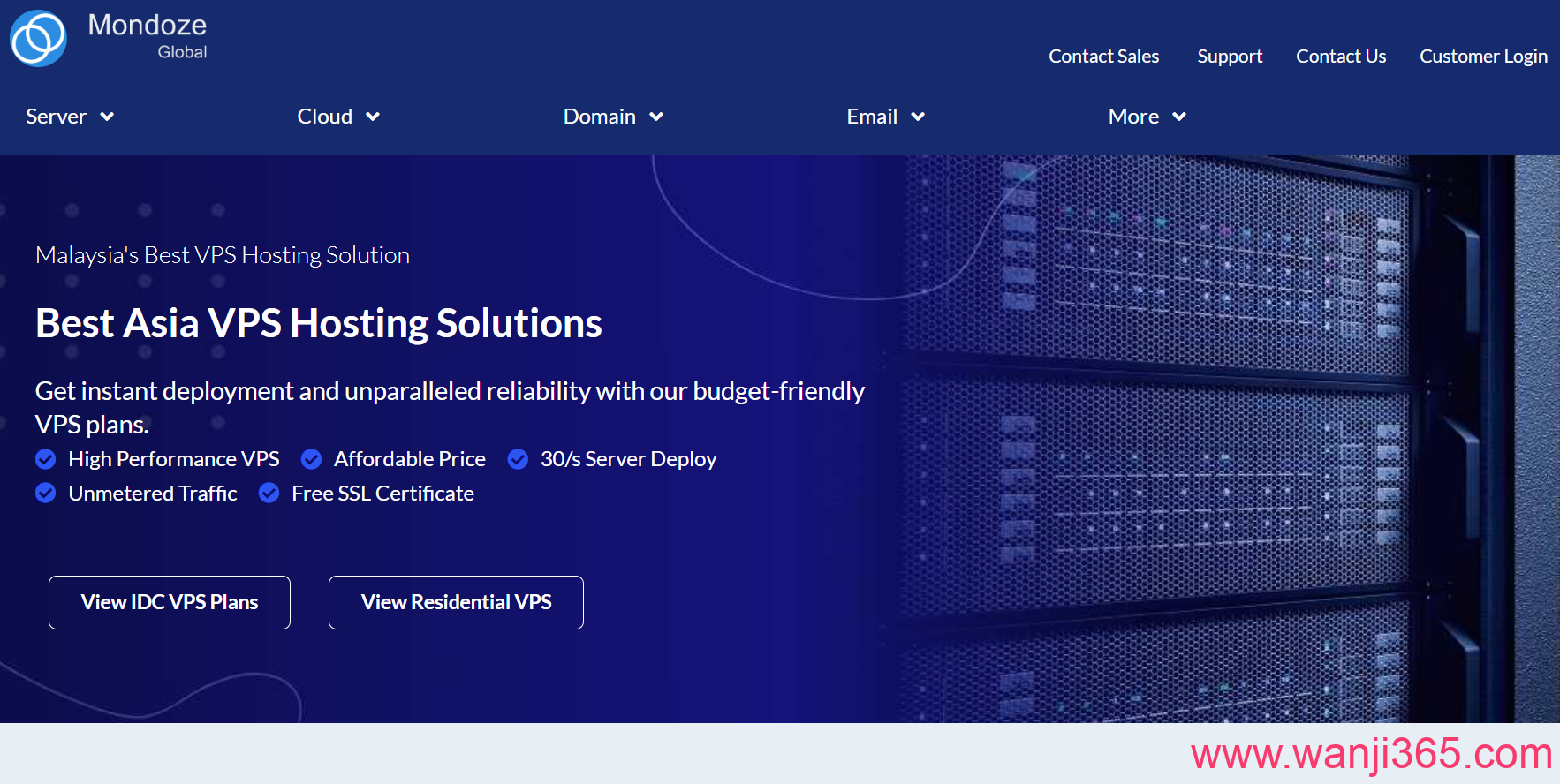Expand the Cloud dropdown chevron
This screenshot has width=1560, height=784.
[x=373, y=117]
